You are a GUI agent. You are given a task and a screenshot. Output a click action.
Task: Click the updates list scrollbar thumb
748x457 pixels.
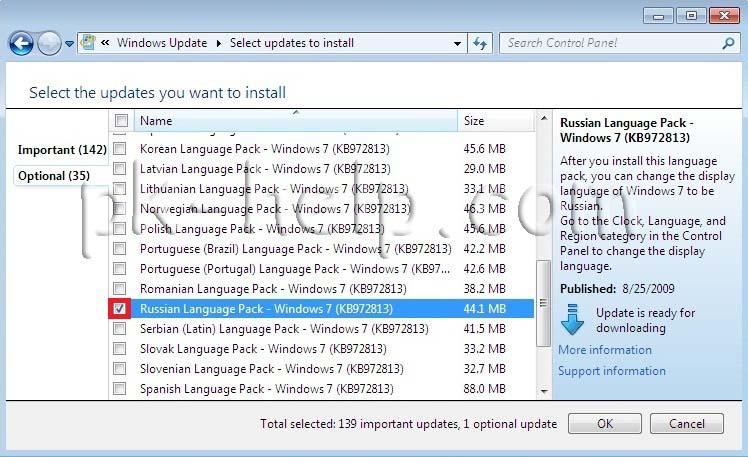pos(543,303)
